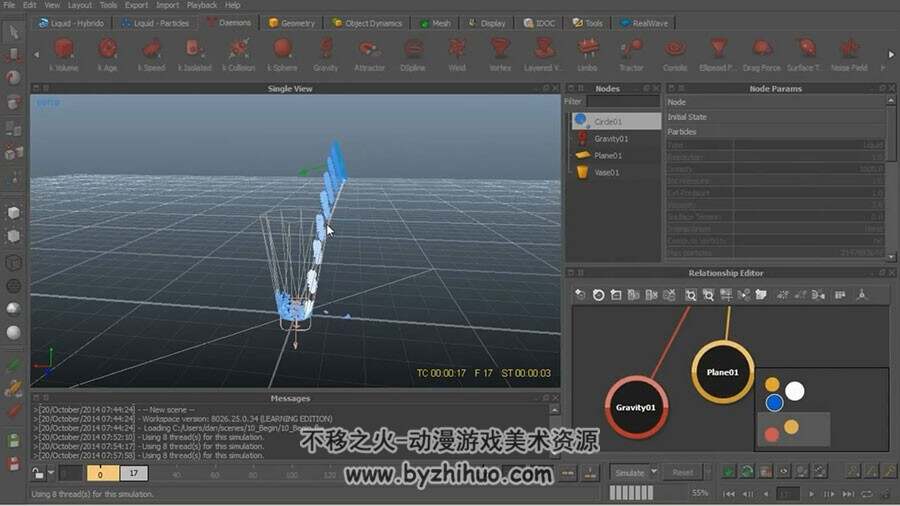Add a k Isolated daemon
The width and height of the screenshot is (900, 506).
(195, 55)
